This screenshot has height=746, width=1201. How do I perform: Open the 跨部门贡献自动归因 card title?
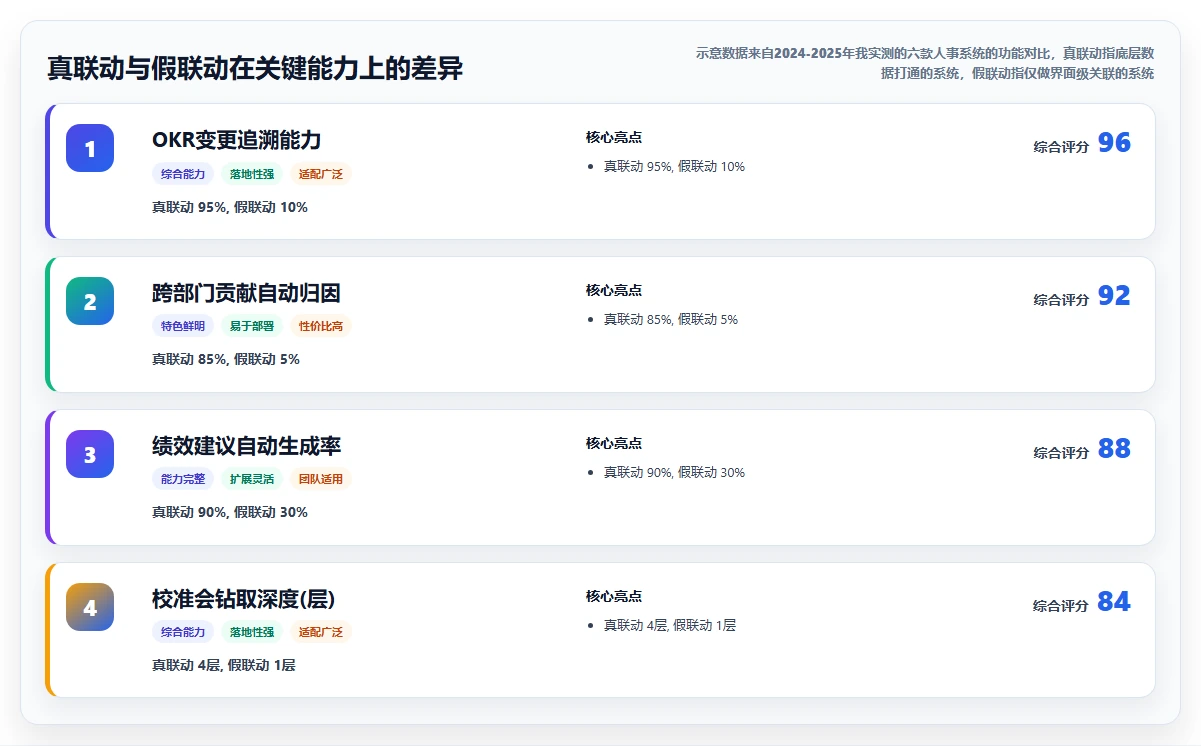(x=246, y=293)
